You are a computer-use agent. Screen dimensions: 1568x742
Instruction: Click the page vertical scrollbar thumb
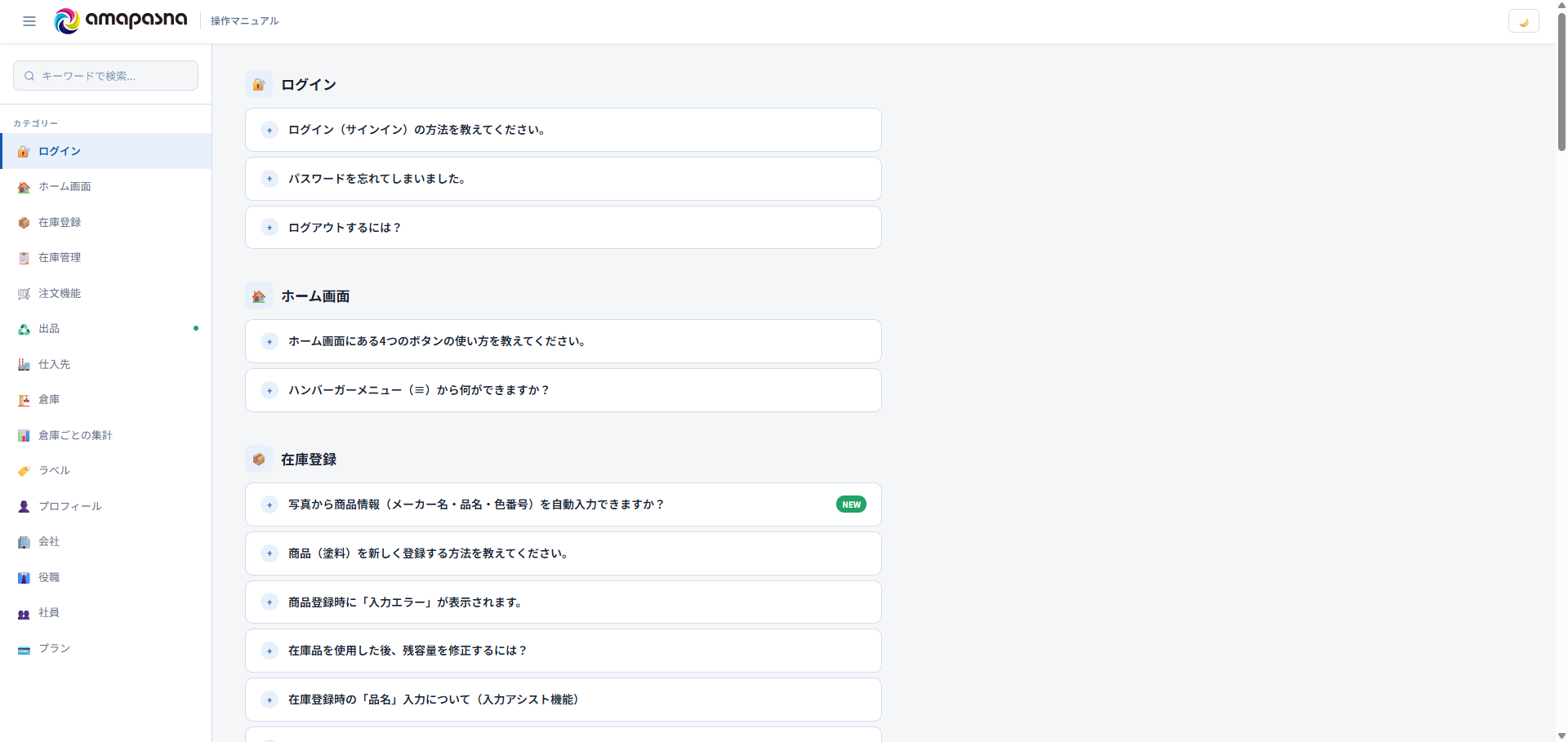click(x=1561, y=78)
